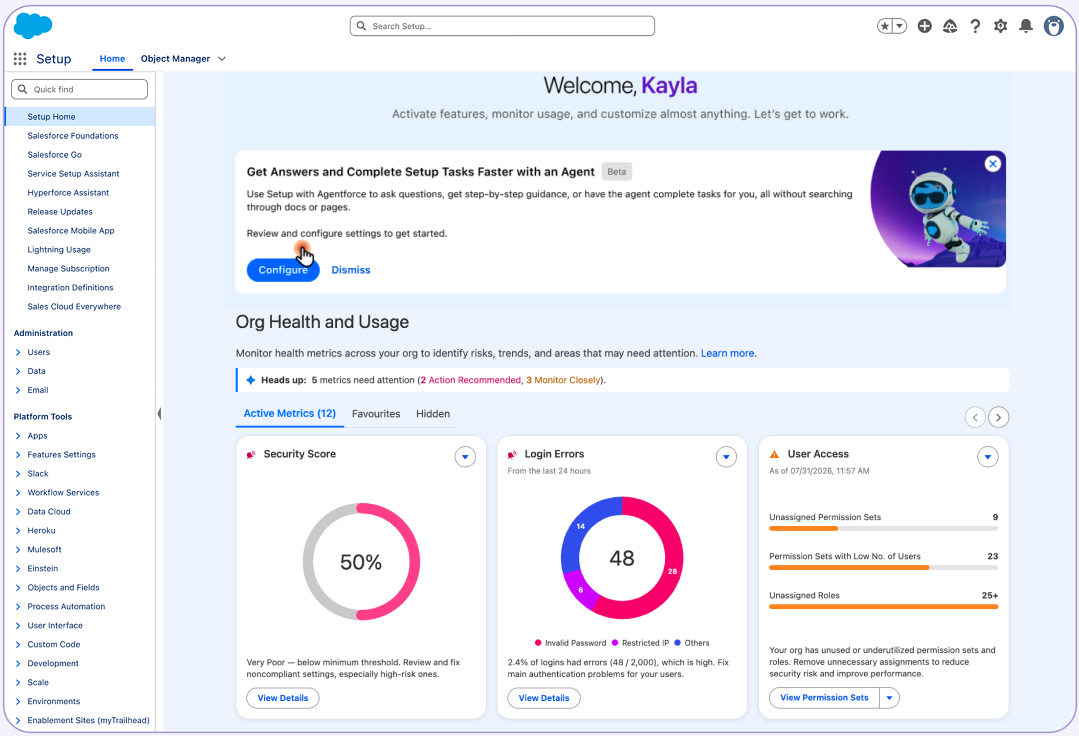Expand the Workflow Services section
Image resolution: width=1079 pixels, height=747 pixels.
(18, 493)
